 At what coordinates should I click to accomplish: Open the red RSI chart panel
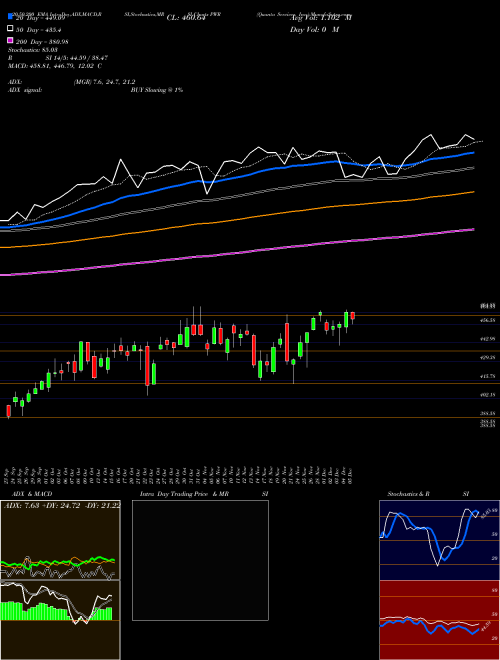[439, 620]
